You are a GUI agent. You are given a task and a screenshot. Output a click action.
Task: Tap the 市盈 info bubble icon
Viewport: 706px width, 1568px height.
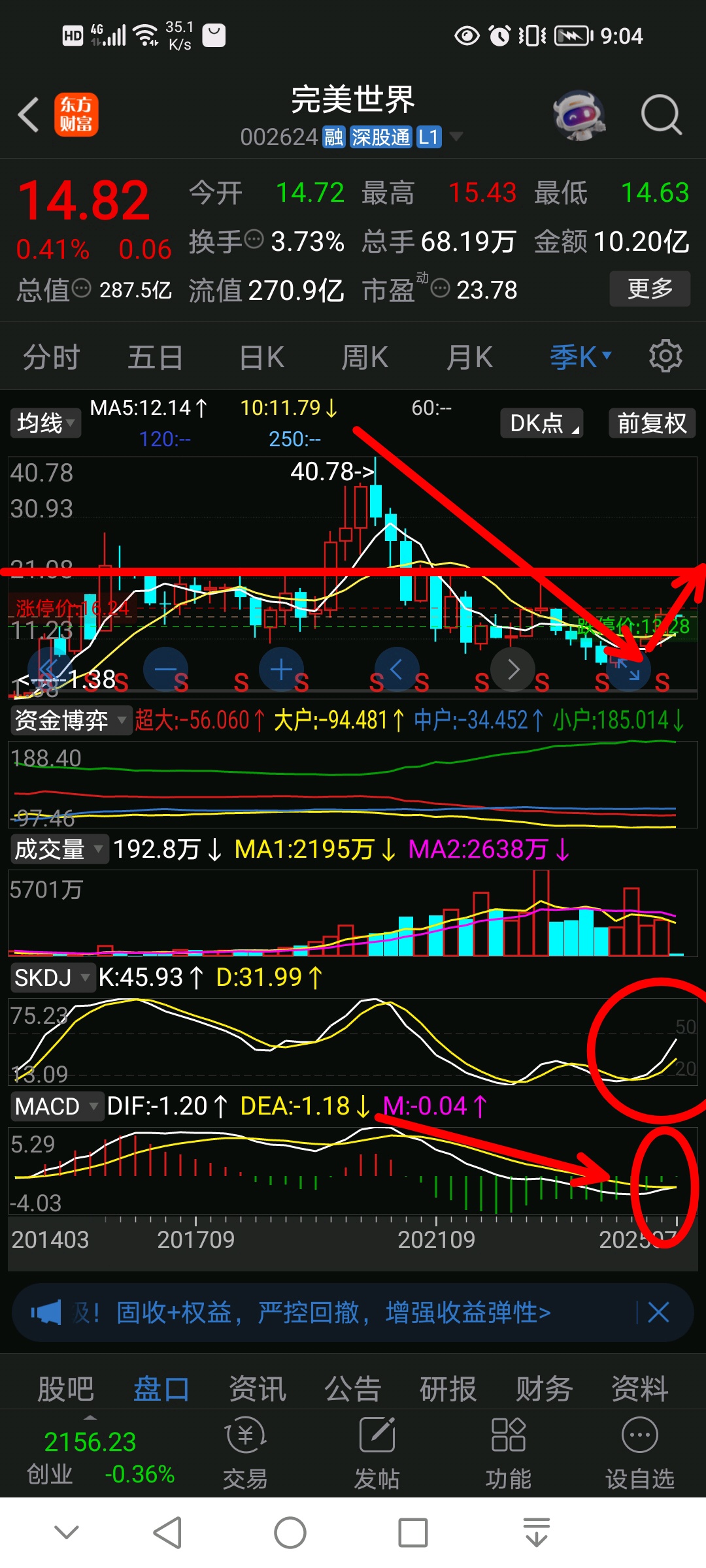coord(441,288)
